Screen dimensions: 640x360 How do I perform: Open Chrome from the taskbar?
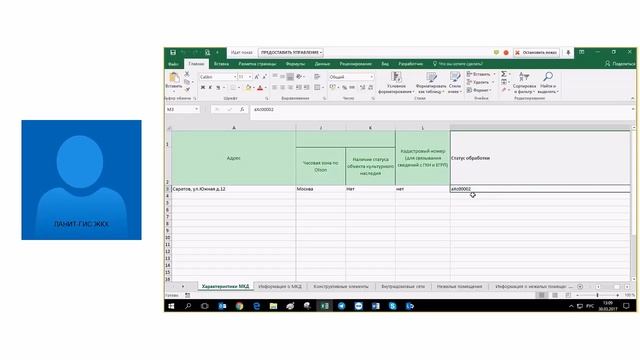pos(239,306)
